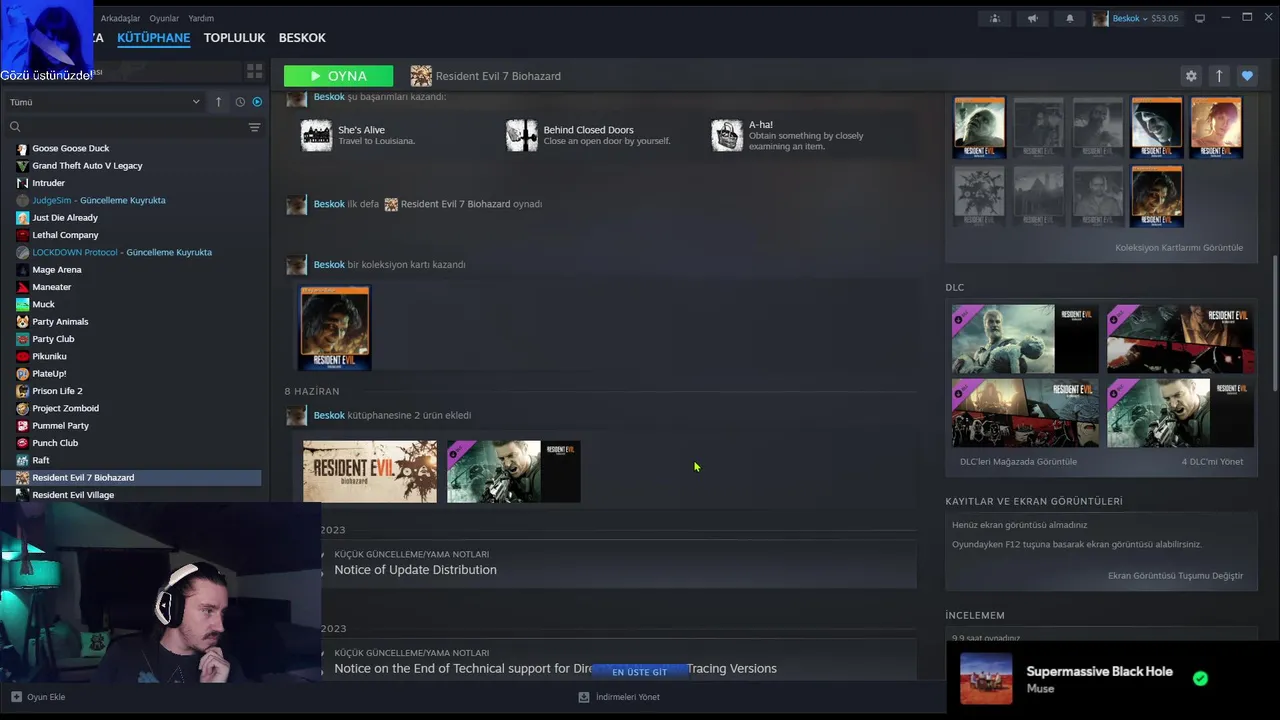Click the green OYNA play button
The image size is (1280, 720).
[x=338, y=76]
